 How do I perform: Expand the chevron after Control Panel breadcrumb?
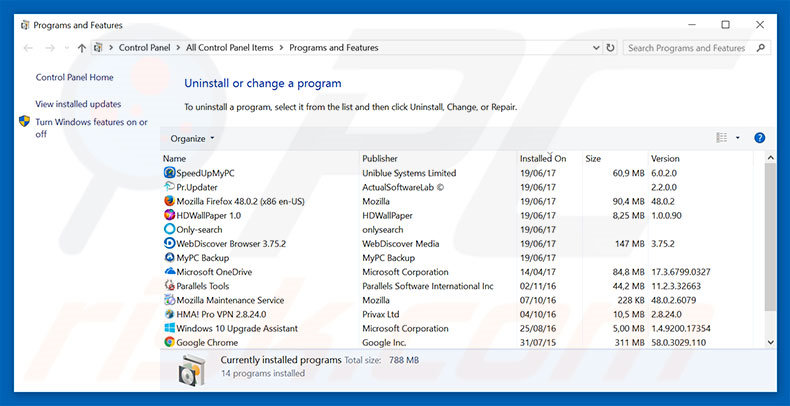(177, 48)
